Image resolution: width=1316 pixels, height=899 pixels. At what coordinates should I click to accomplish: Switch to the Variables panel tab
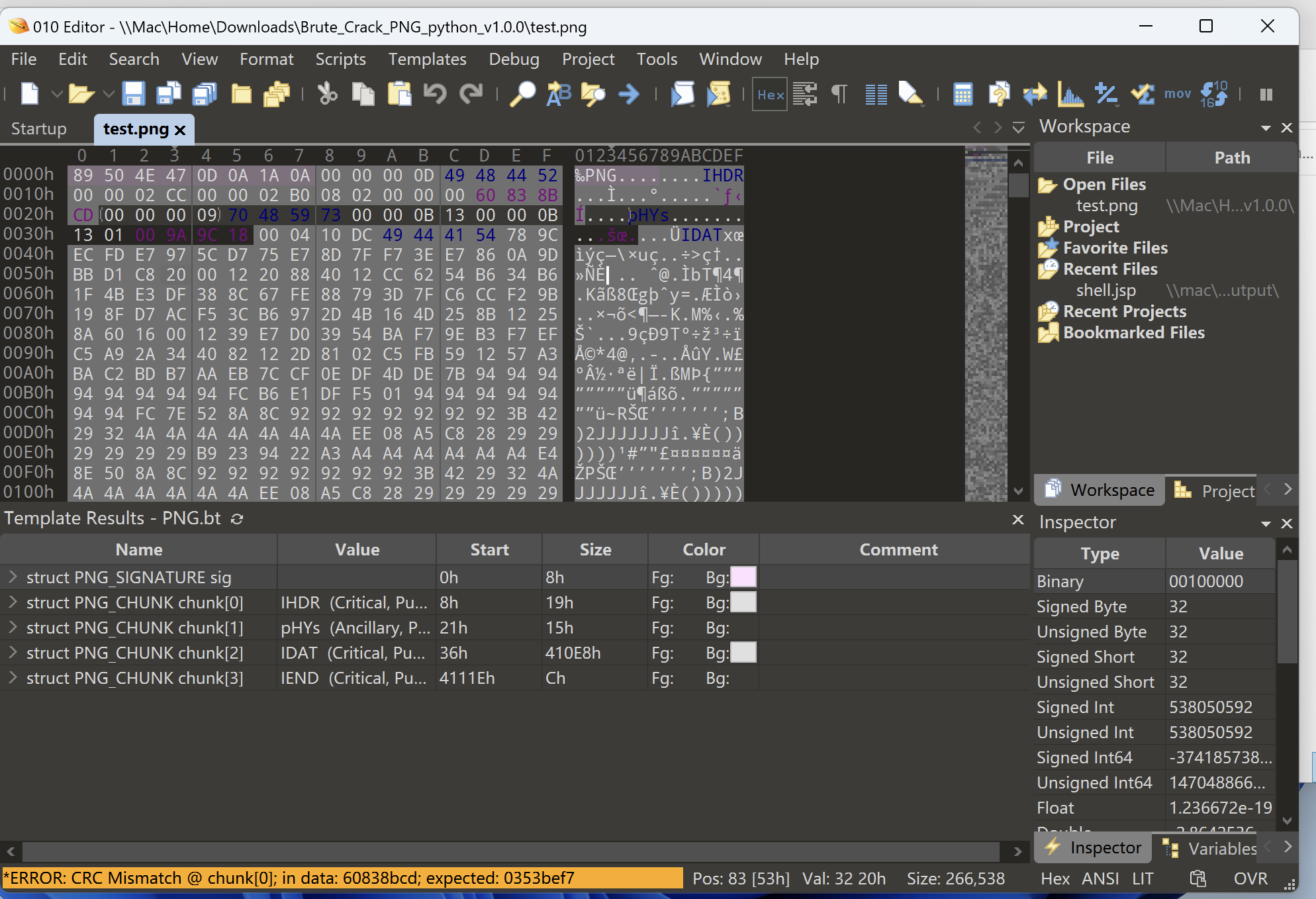pyautogui.click(x=1221, y=848)
